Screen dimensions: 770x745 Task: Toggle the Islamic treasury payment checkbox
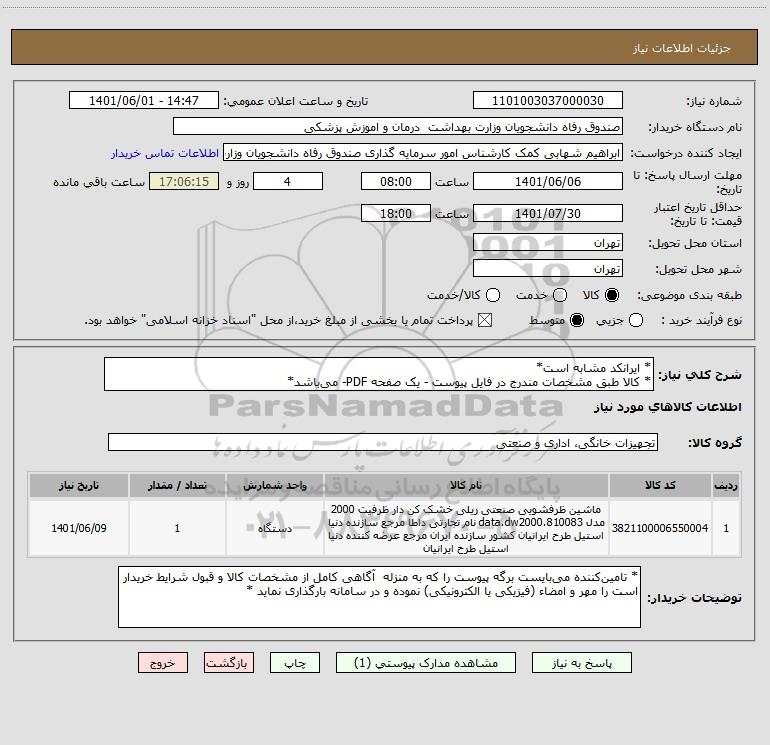click(x=485, y=320)
